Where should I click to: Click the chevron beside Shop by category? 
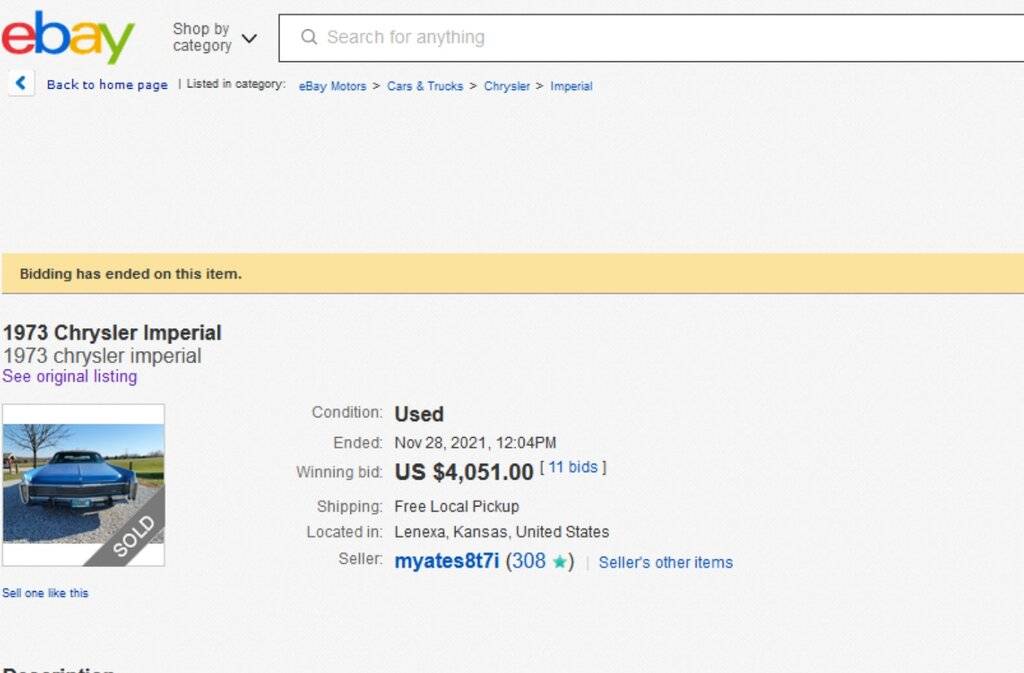(249, 39)
